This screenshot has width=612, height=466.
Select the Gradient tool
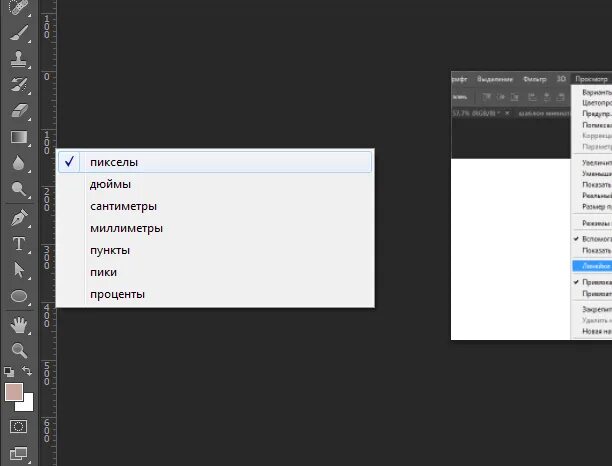[18, 137]
